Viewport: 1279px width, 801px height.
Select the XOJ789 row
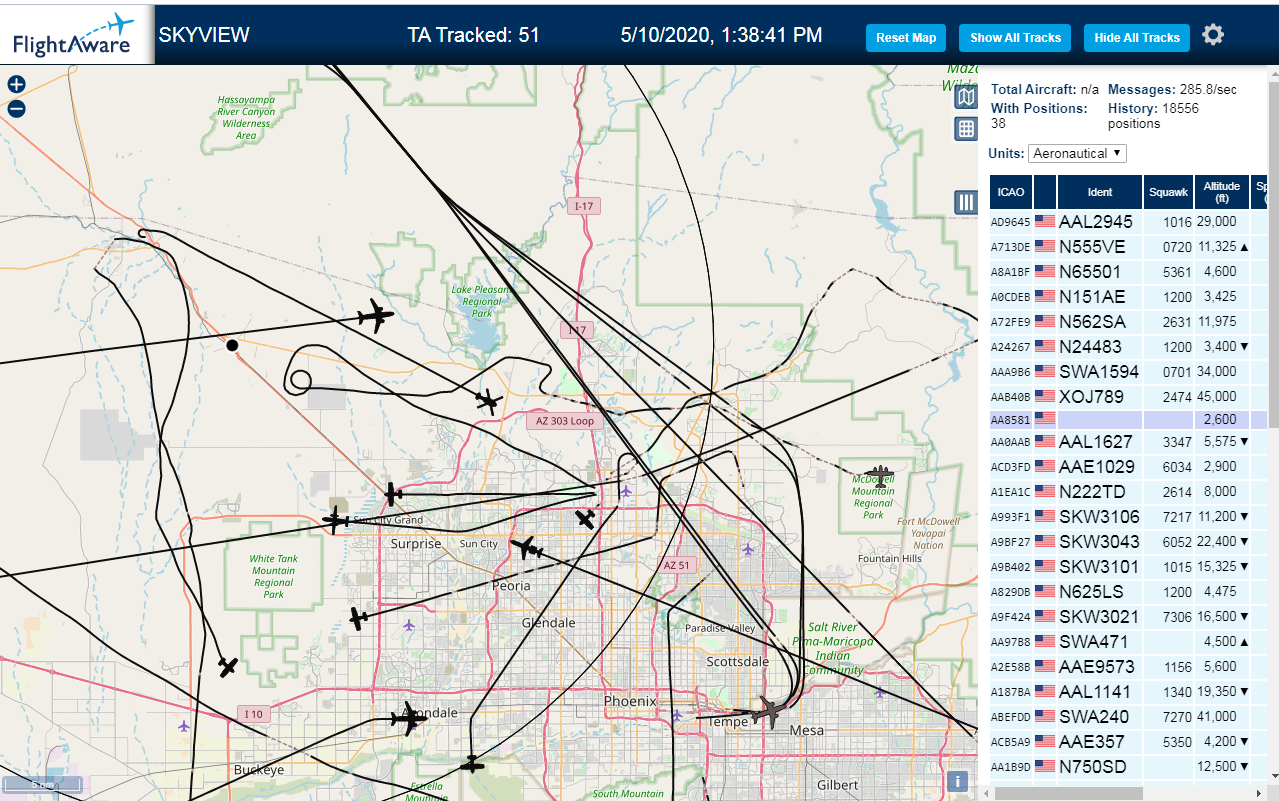point(1128,396)
